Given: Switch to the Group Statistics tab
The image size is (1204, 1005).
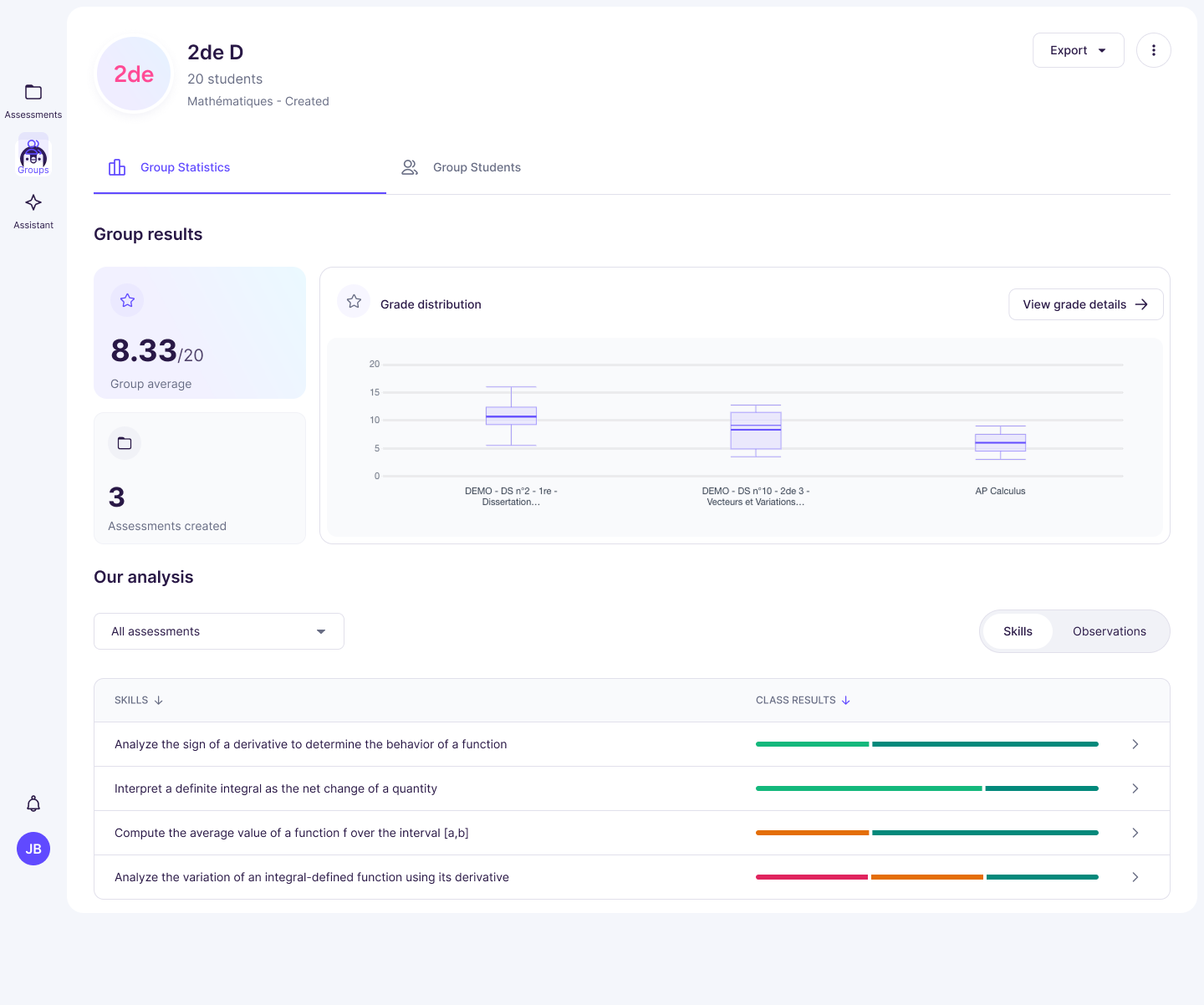Looking at the screenshot, I should click(x=184, y=167).
